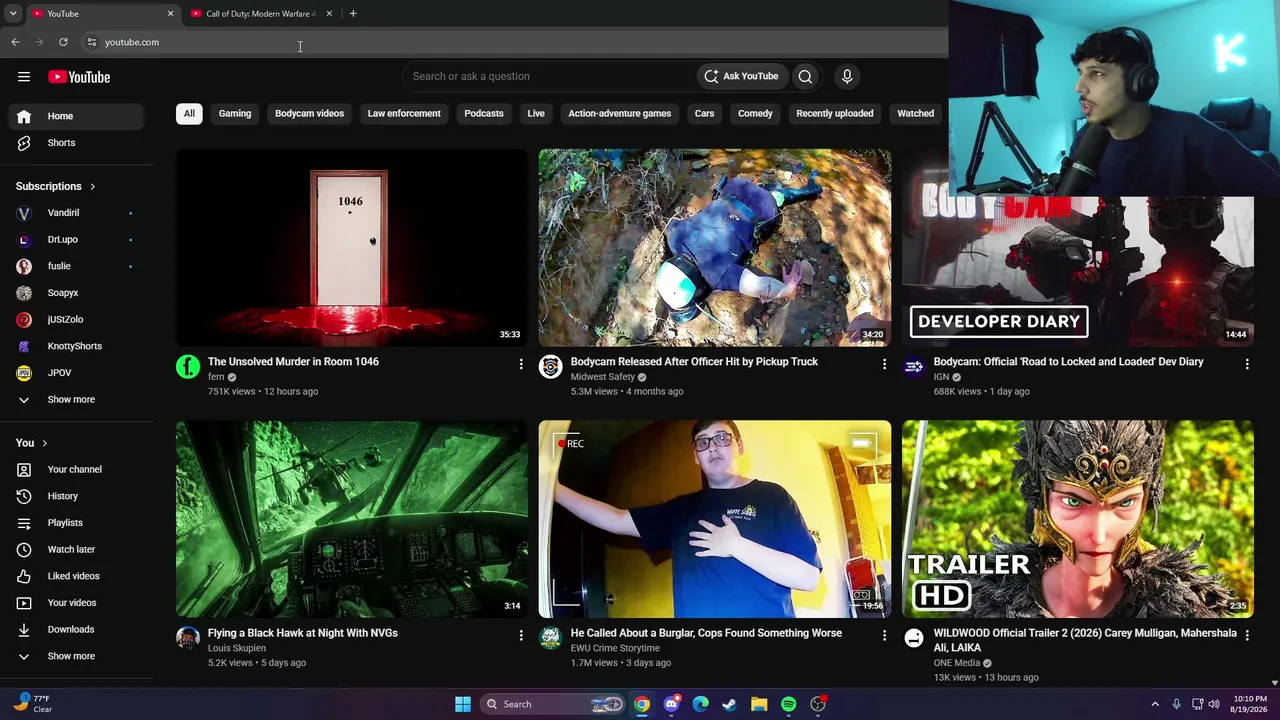
Task: View site information icon in address bar
Action: (91, 42)
